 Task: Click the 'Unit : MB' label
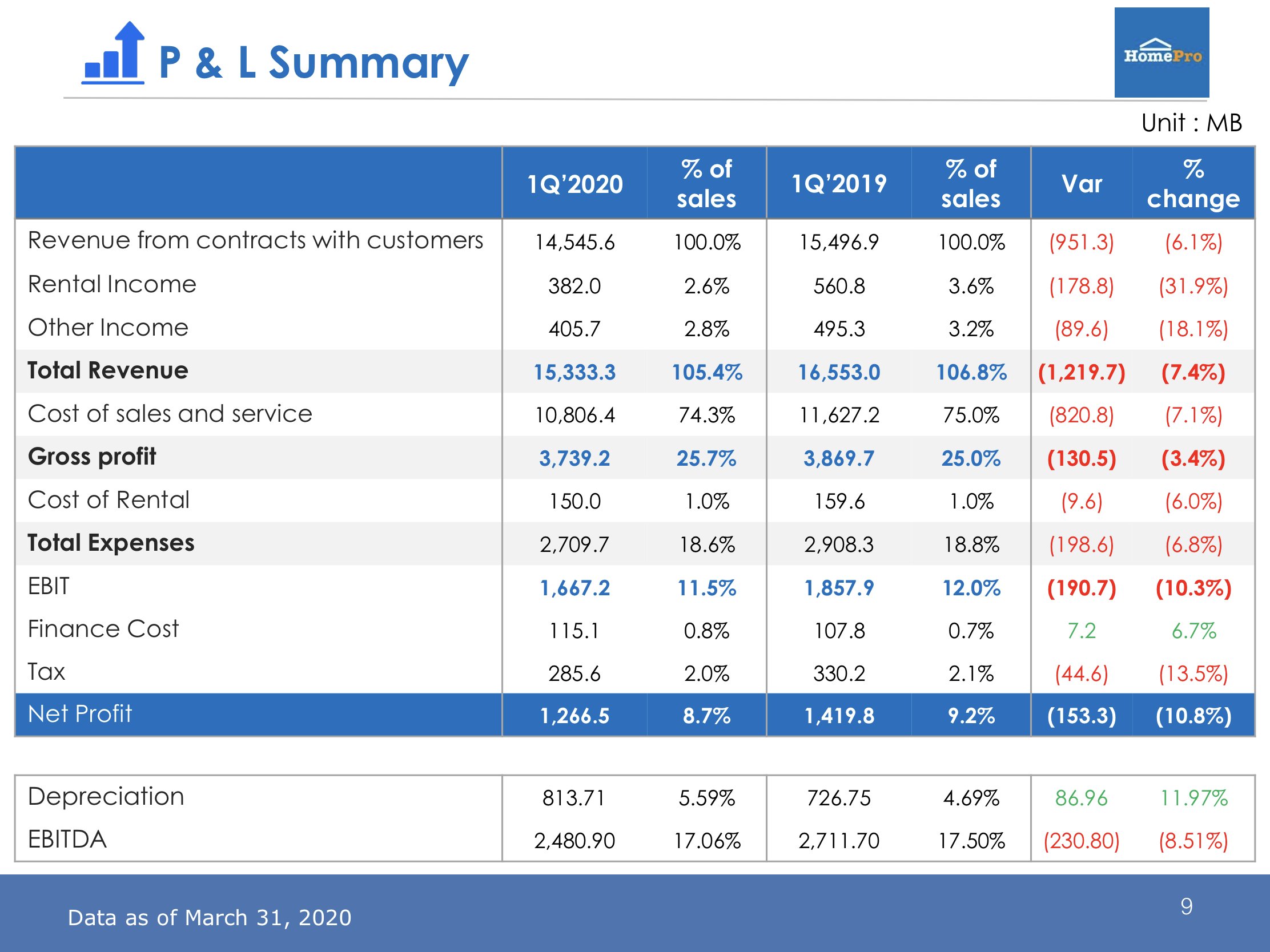click(x=1191, y=123)
